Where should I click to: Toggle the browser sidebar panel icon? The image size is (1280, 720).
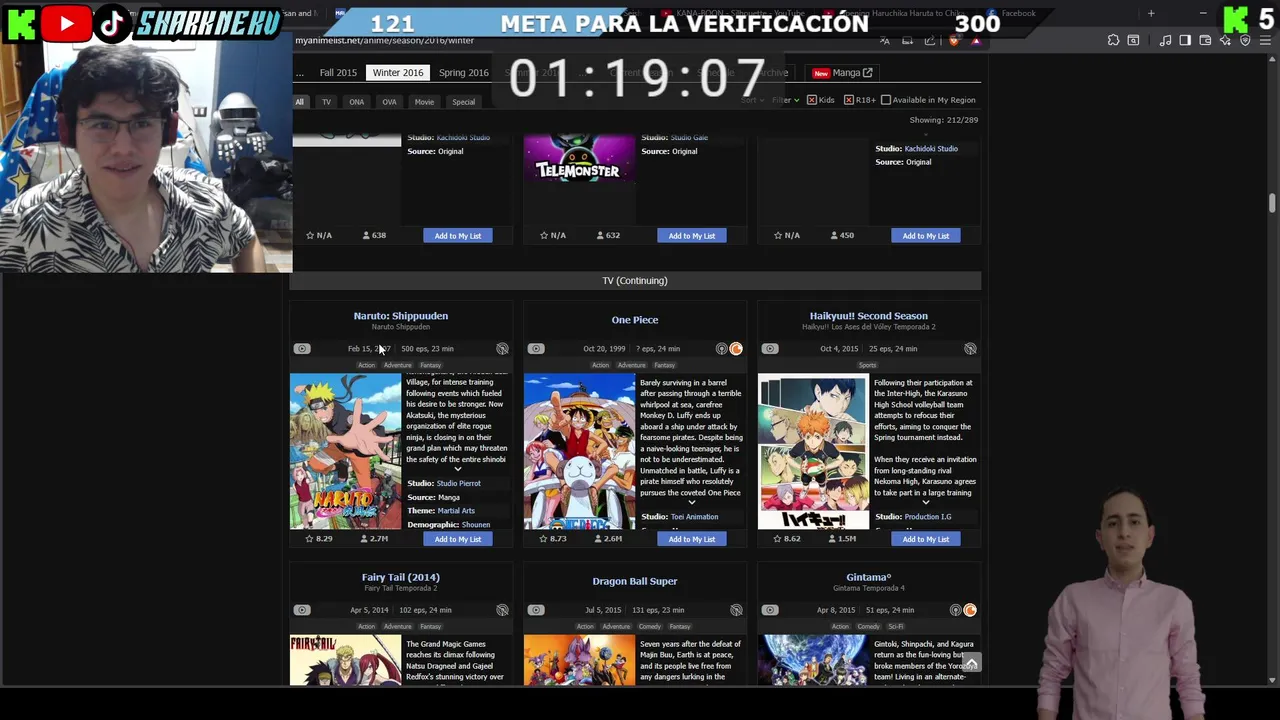tap(1185, 40)
